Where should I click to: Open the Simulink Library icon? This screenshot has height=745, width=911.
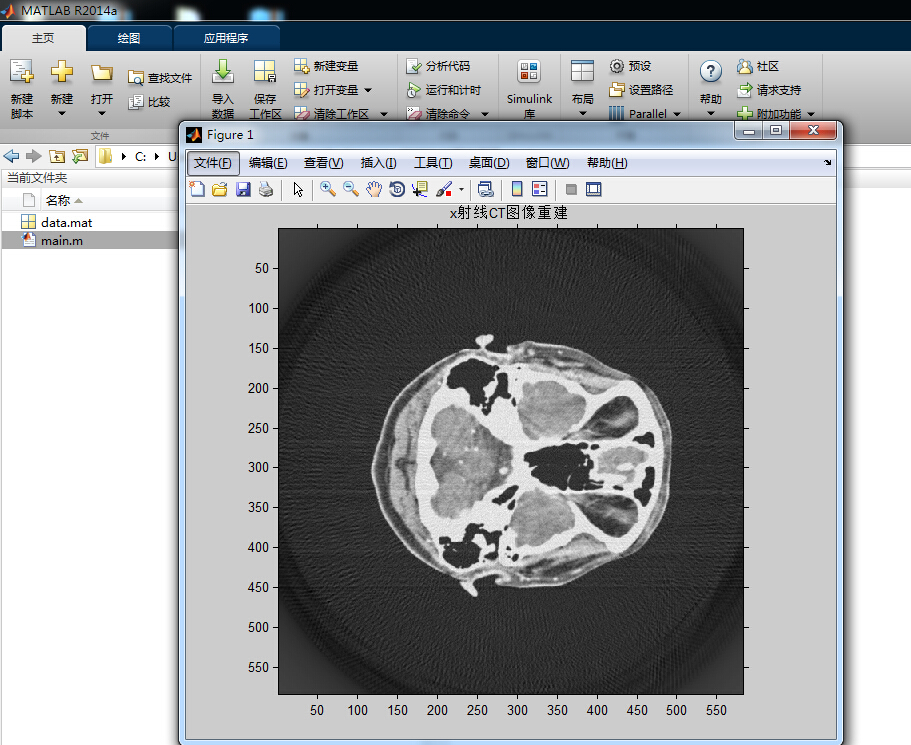tap(529, 72)
